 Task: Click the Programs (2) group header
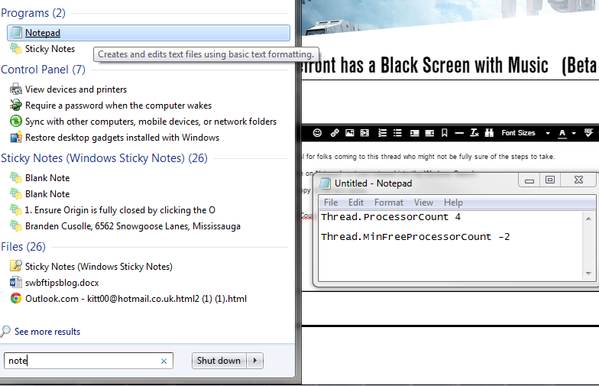33,13
